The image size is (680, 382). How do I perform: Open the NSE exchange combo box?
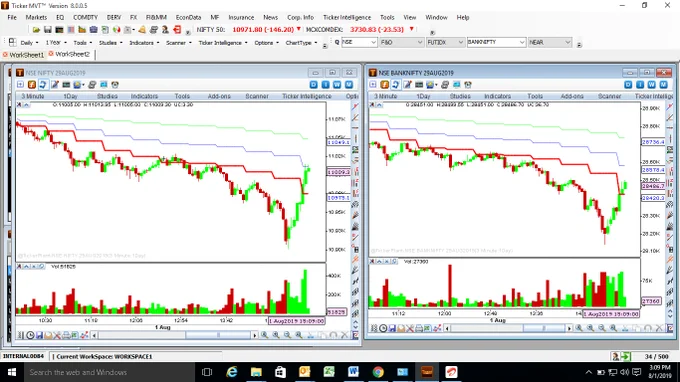tap(359, 42)
